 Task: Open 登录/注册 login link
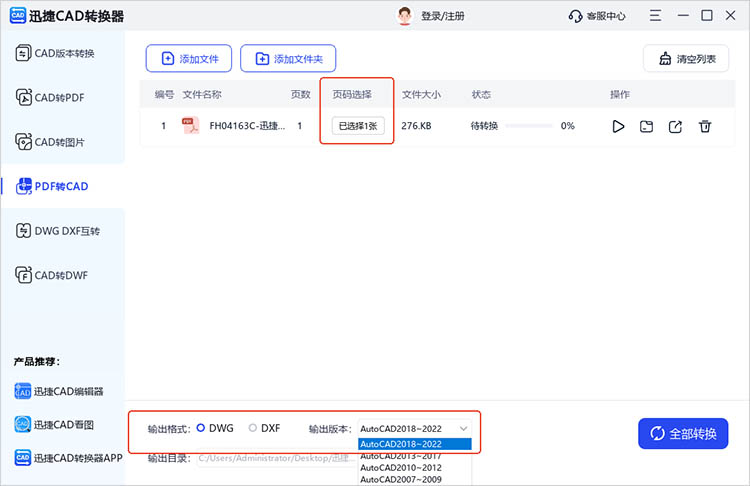click(442, 16)
